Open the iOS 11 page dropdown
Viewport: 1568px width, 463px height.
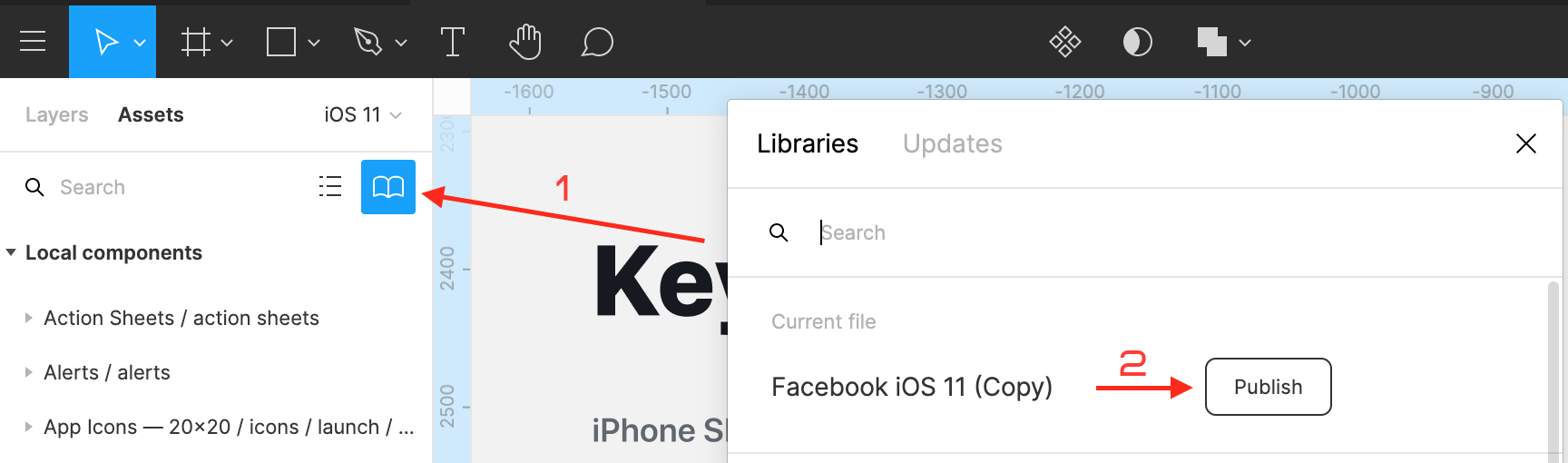pos(363,115)
